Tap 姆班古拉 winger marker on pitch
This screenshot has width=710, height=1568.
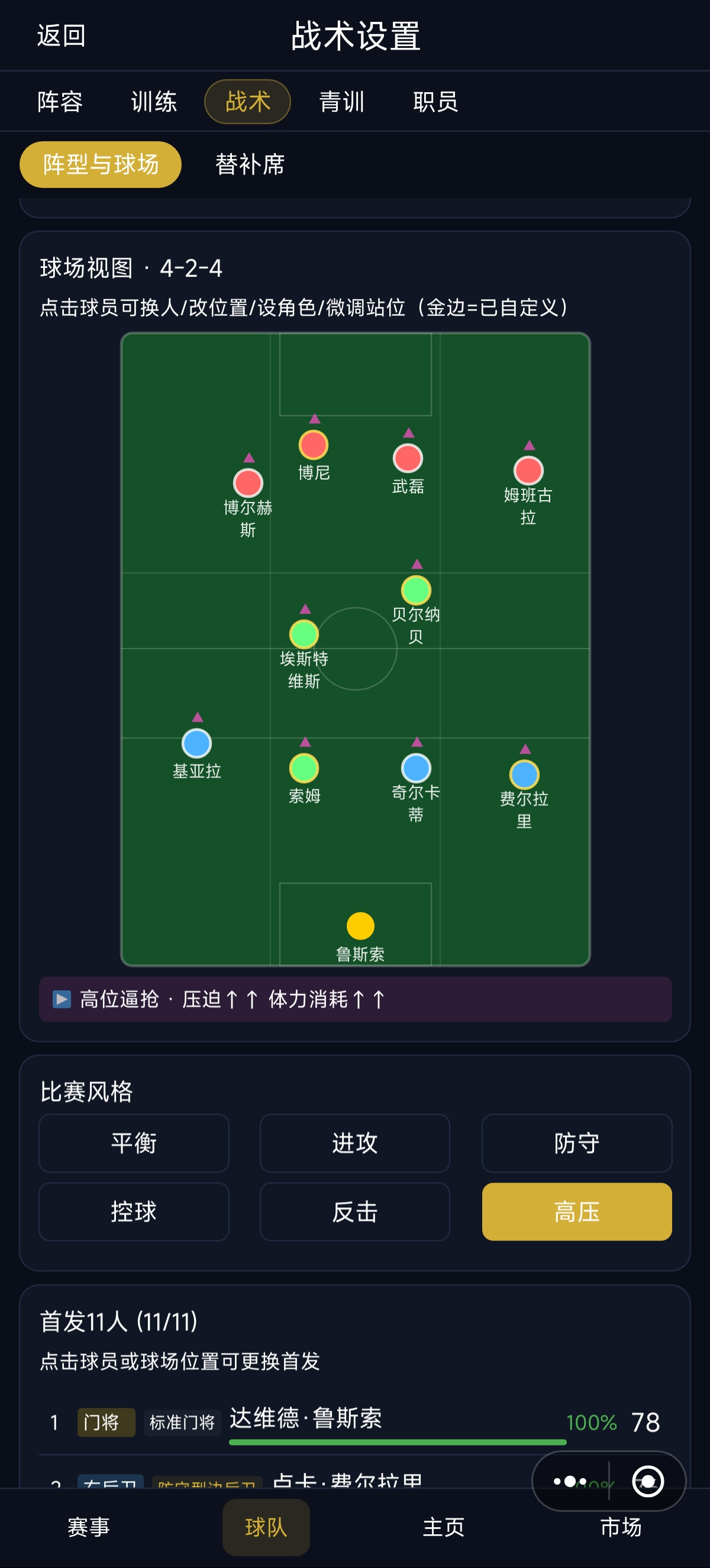click(x=528, y=471)
